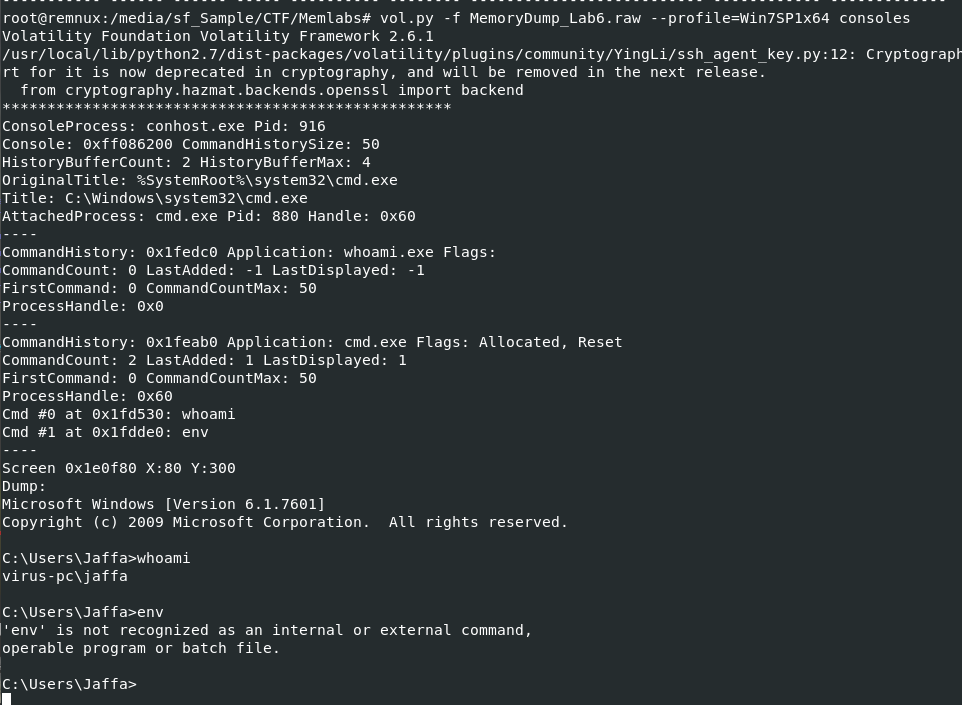Screen dimensions: 962x705
Task: Click the virus-pc\jaffa output line
Action: [x=65, y=576]
